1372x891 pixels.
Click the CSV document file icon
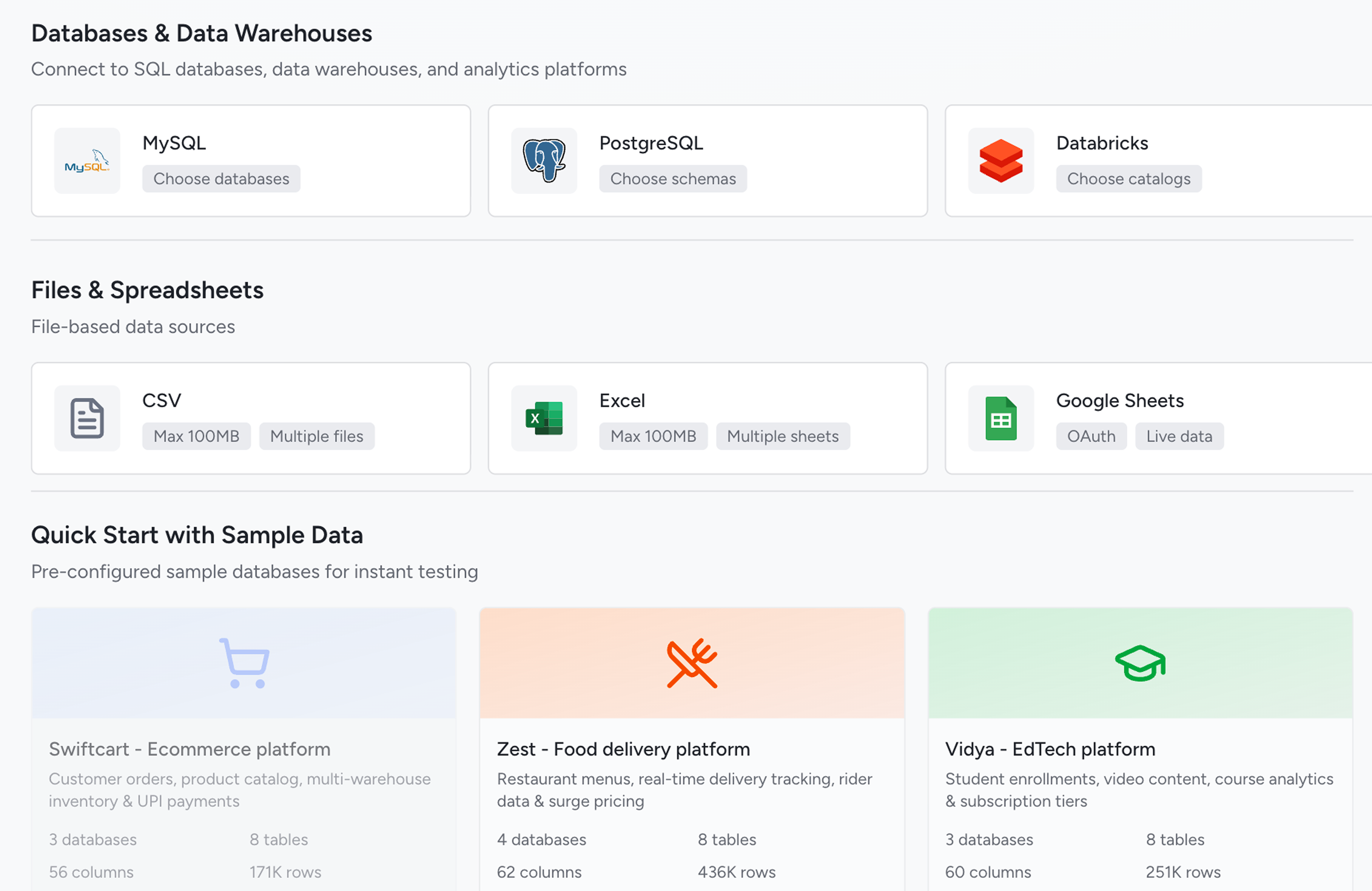87,418
